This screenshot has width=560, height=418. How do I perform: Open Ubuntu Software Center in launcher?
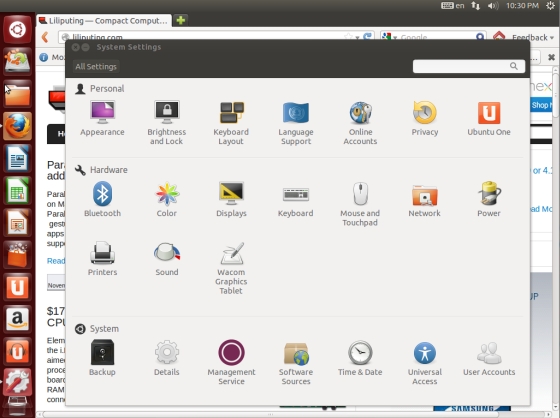(x=17, y=255)
